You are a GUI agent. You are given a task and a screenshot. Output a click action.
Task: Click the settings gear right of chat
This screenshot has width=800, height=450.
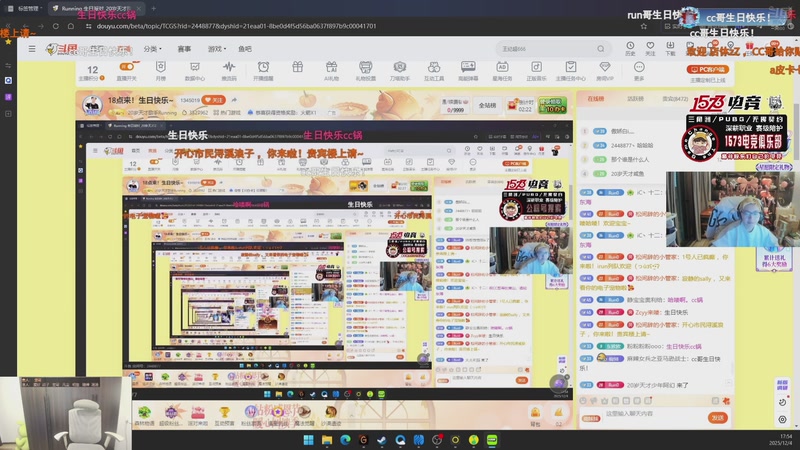(782, 419)
